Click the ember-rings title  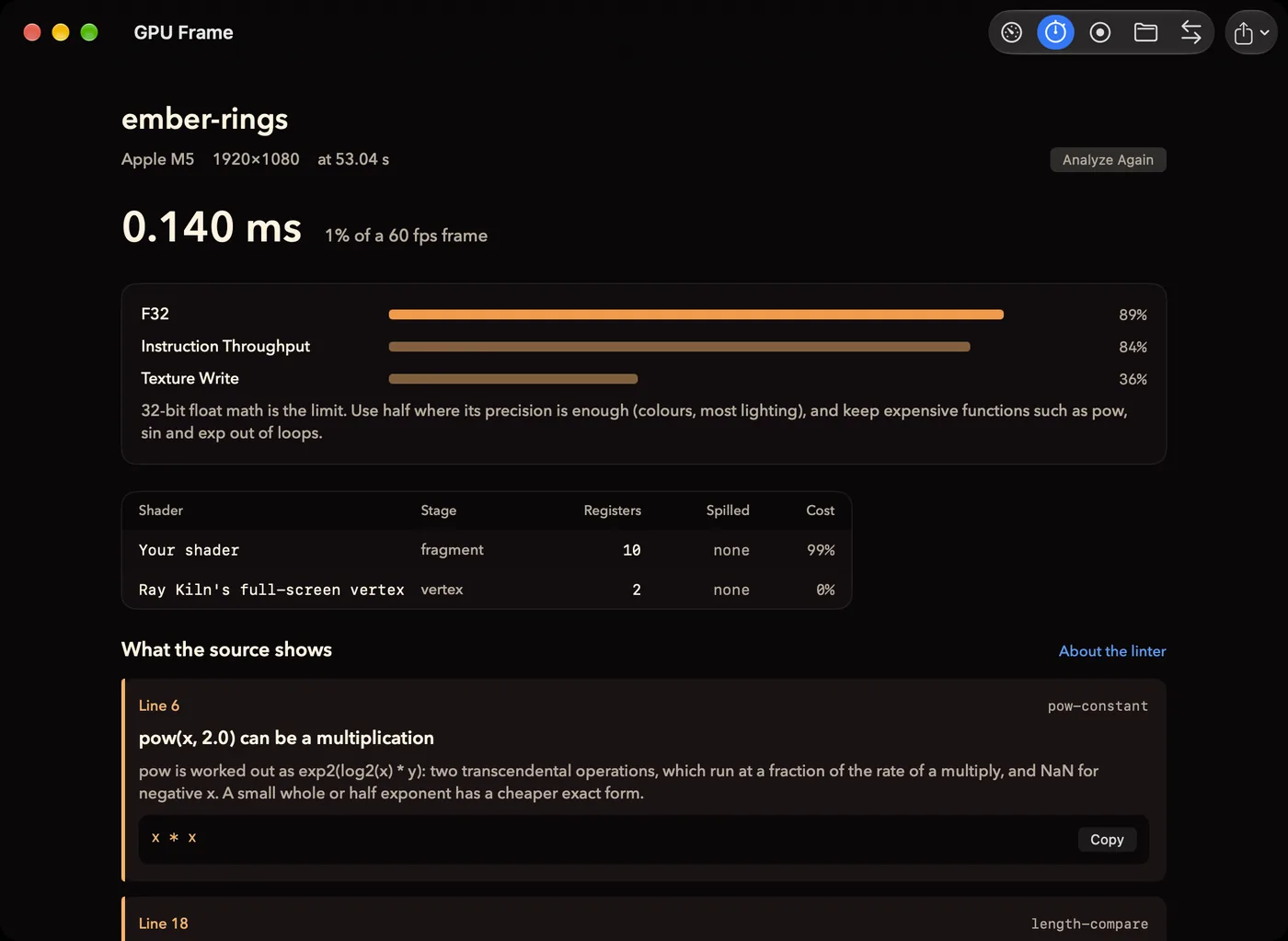click(204, 119)
